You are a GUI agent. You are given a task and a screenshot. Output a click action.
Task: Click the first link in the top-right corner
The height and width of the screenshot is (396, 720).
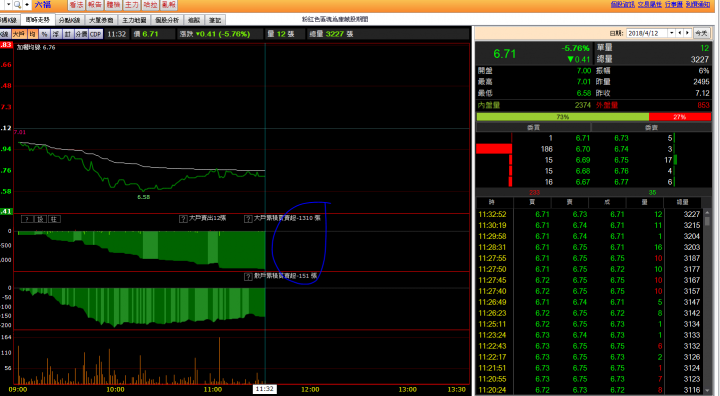tap(623, 4)
